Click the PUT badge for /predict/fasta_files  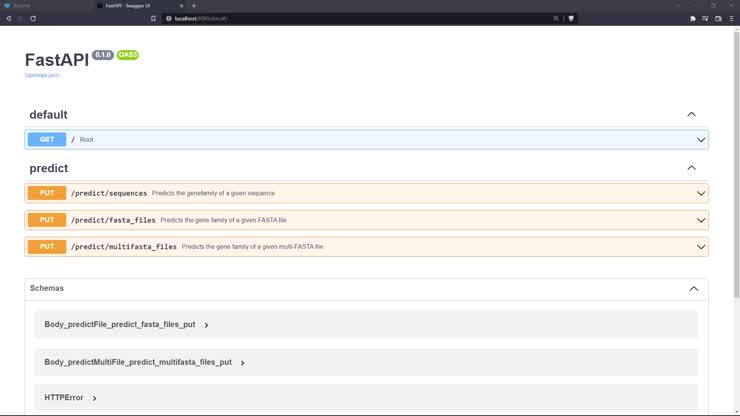pos(47,220)
